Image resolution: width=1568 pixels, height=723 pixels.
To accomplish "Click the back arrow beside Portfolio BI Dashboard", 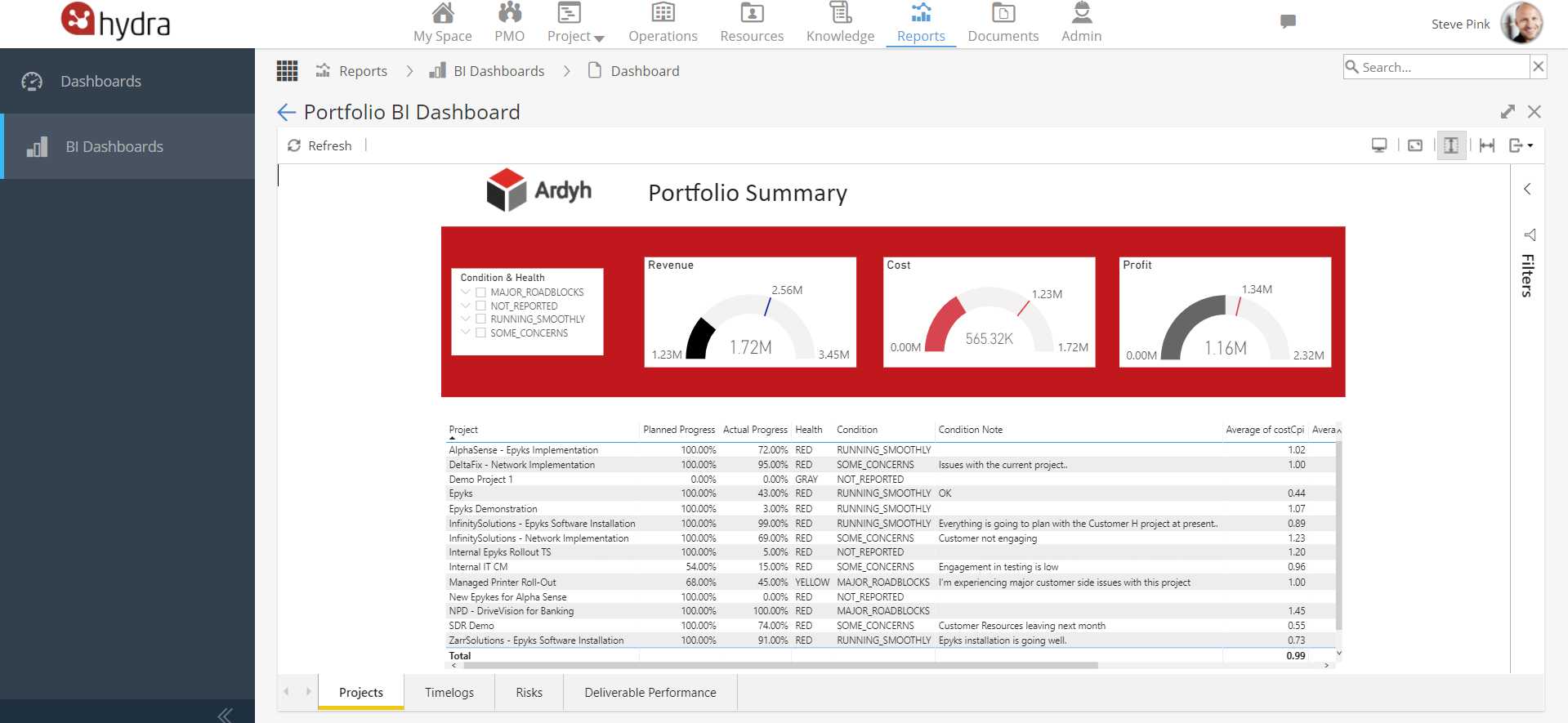I will click(x=286, y=112).
